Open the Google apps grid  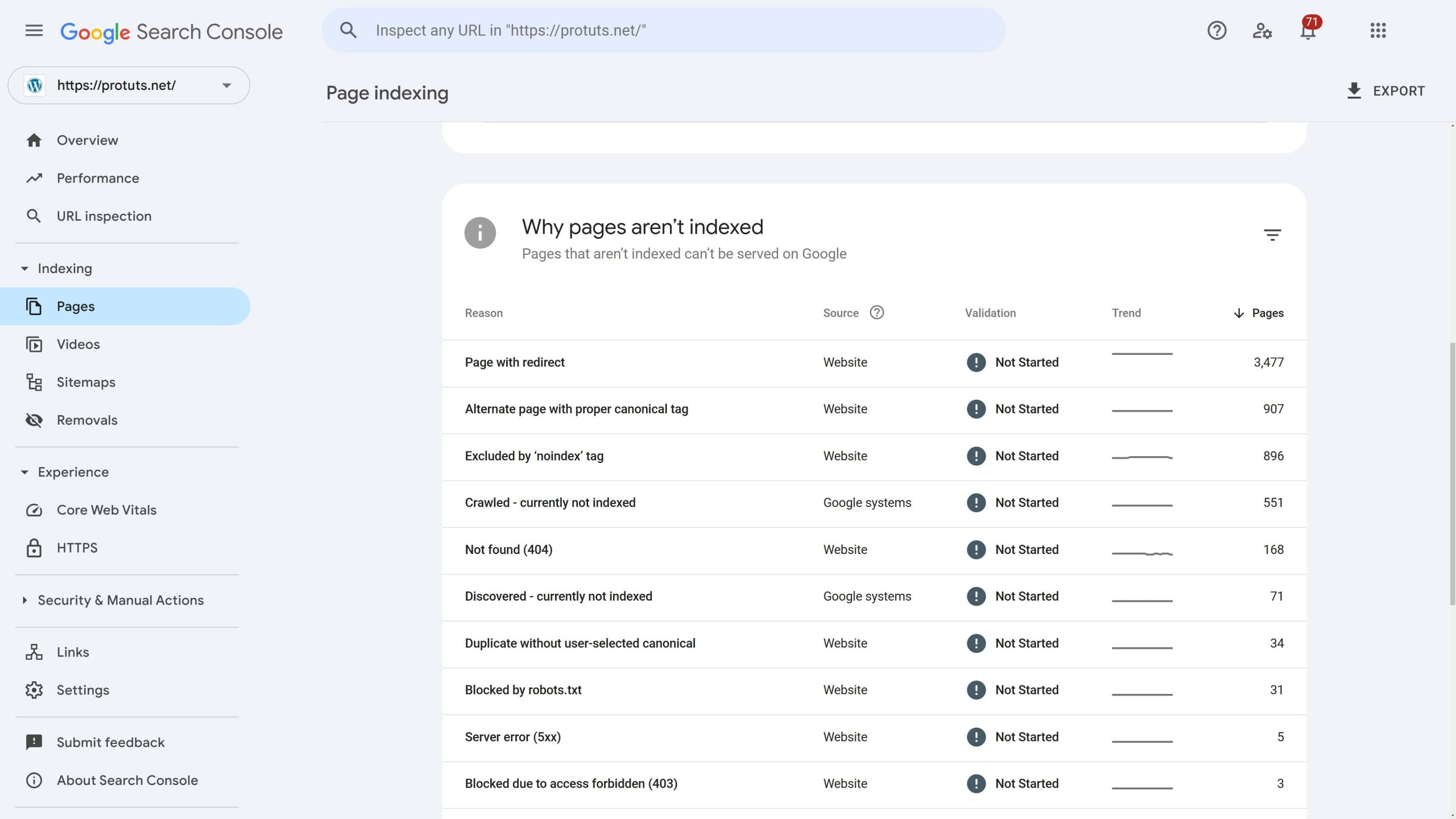tap(1378, 31)
